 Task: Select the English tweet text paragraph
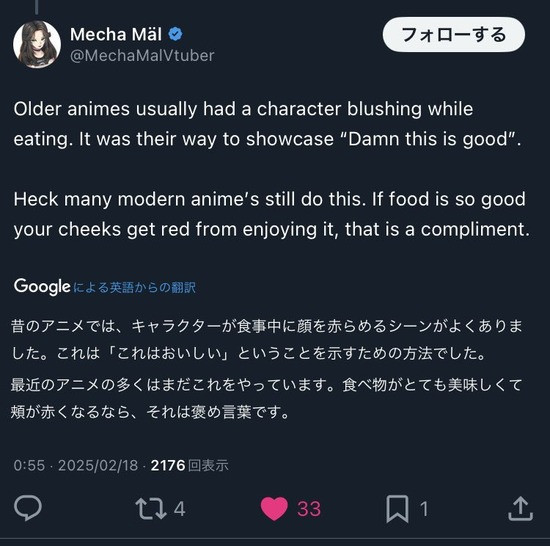(x=271, y=169)
